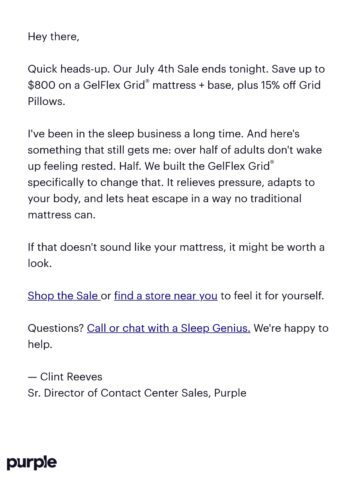Click the purple logo at the bottom

(32, 462)
